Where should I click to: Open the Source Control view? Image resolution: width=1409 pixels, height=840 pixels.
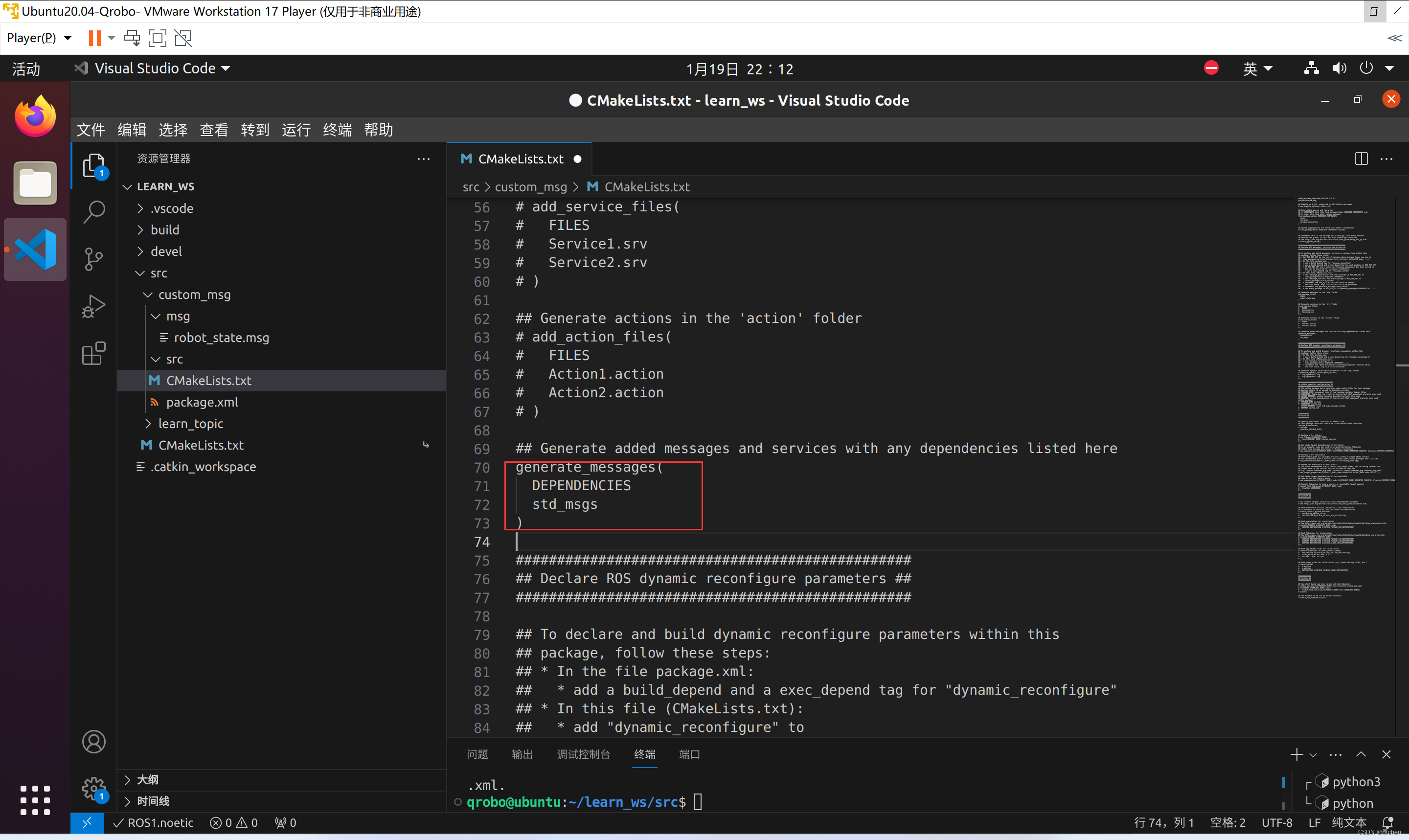pyautogui.click(x=94, y=259)
